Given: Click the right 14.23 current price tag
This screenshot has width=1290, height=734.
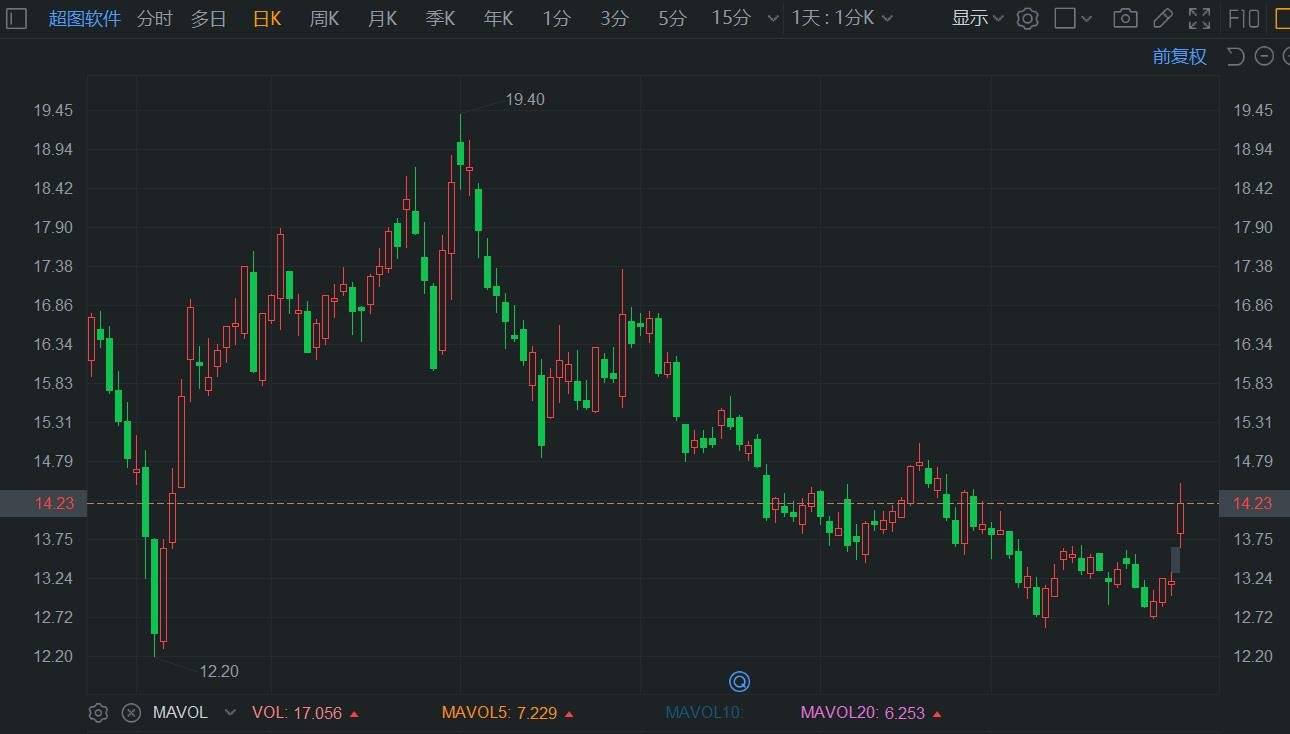Looking at the screenshot, I should [x=1254, y=503].
